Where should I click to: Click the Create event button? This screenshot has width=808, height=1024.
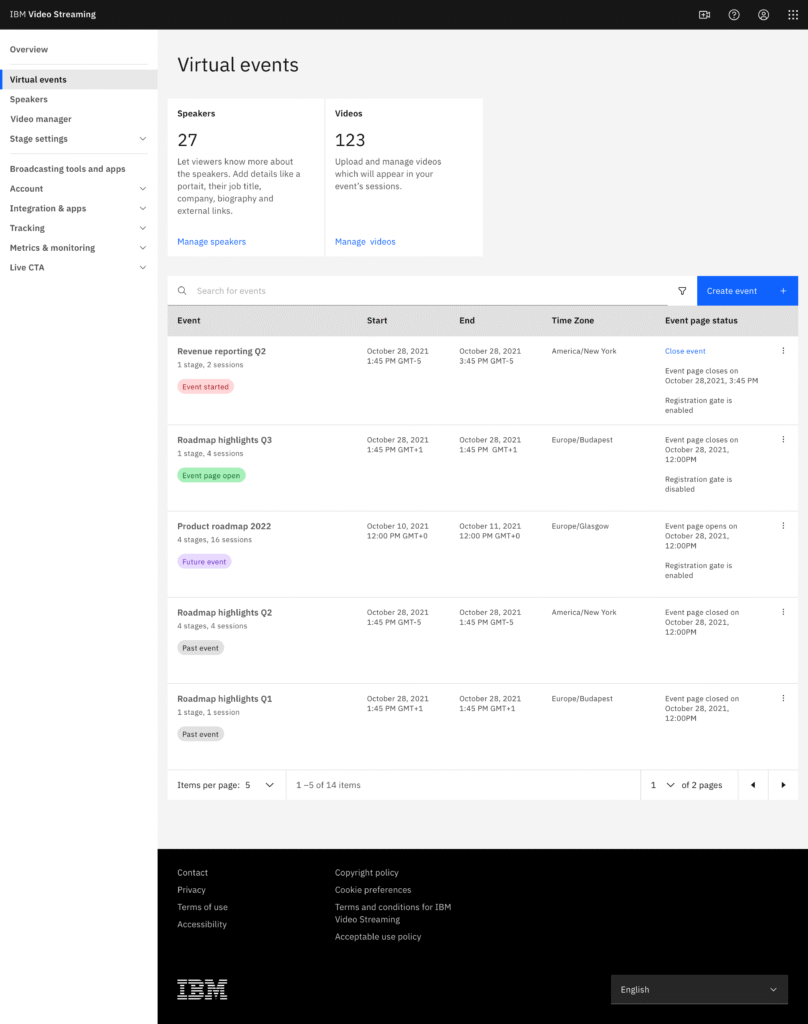tap(747, 291)
